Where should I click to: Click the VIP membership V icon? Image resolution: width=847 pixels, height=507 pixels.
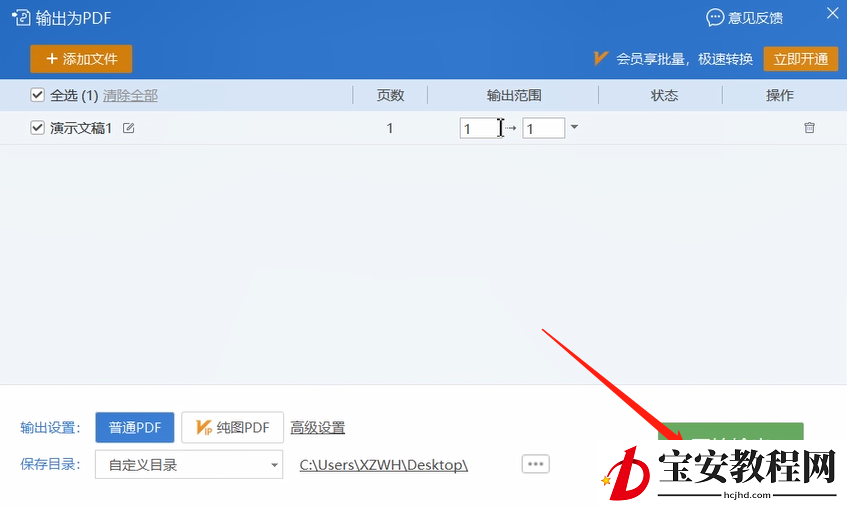coord(601,58)
